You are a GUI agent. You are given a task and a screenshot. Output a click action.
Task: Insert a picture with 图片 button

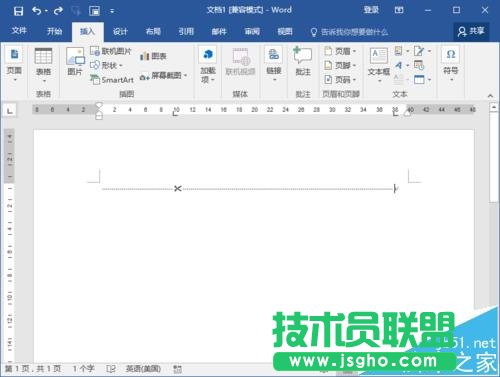[75, 61]
